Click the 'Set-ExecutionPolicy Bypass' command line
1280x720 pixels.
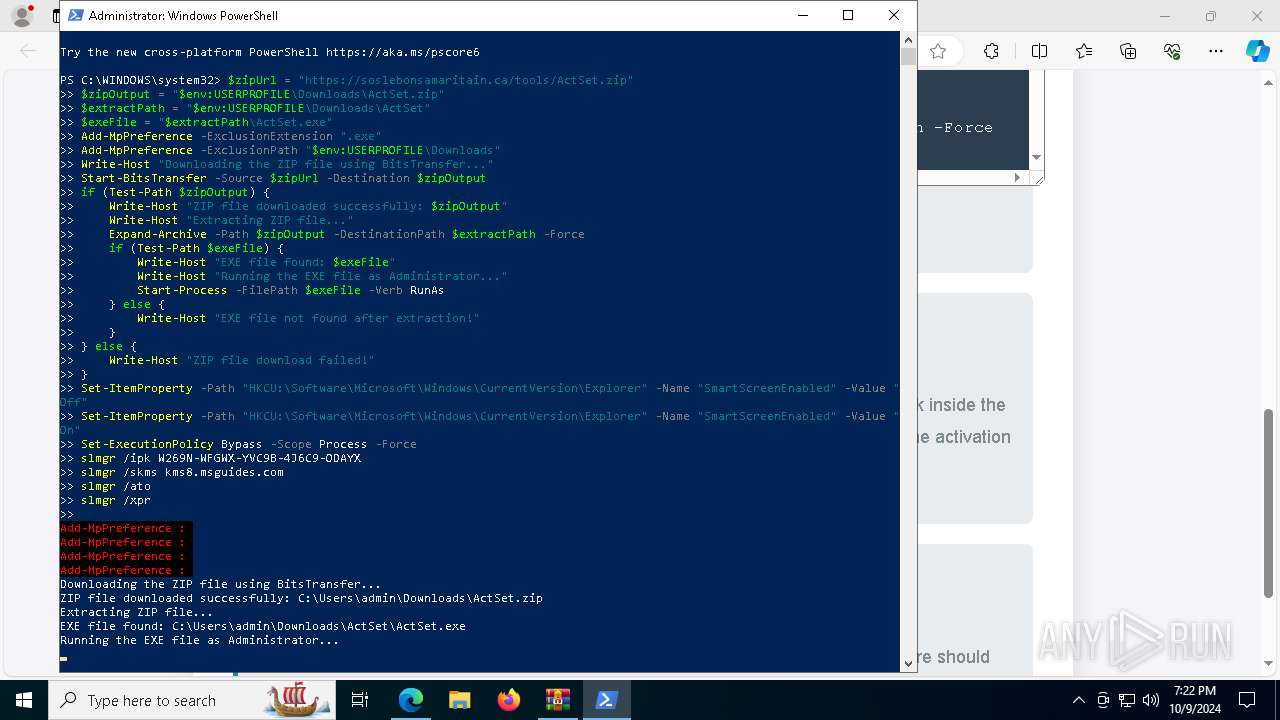pyautogui.click(x=249, y=444)
